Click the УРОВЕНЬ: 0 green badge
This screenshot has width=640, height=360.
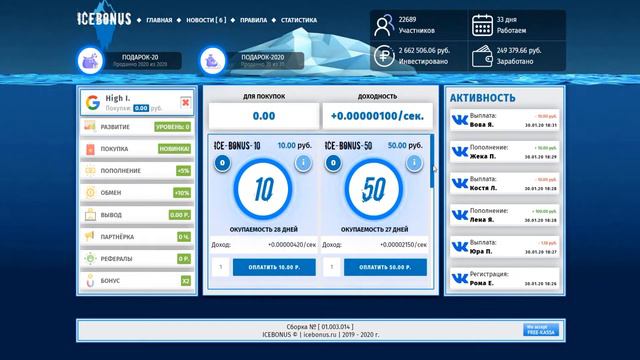(173, 127)
